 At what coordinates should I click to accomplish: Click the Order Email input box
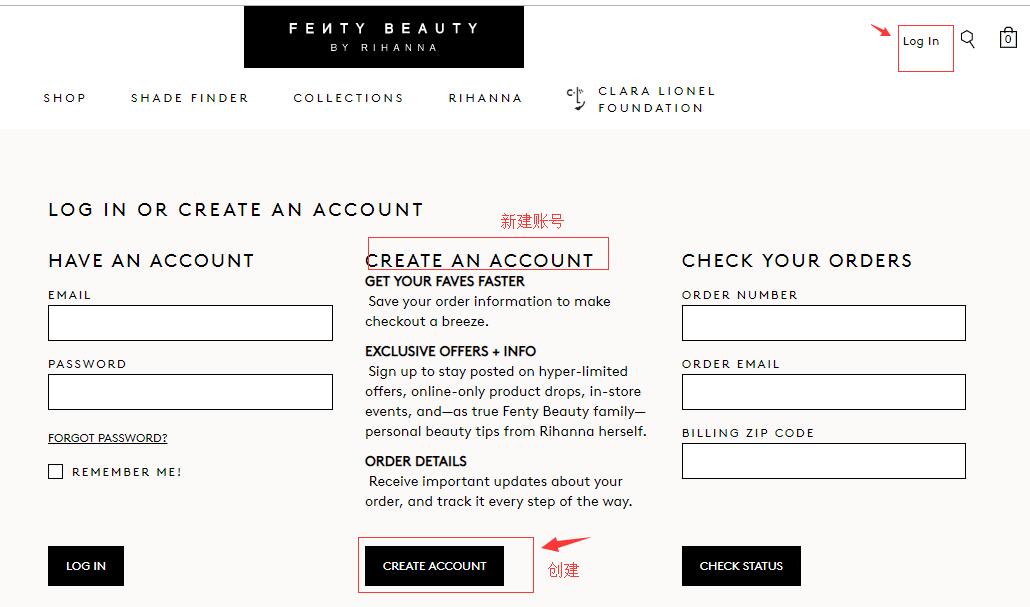(823, 392)
